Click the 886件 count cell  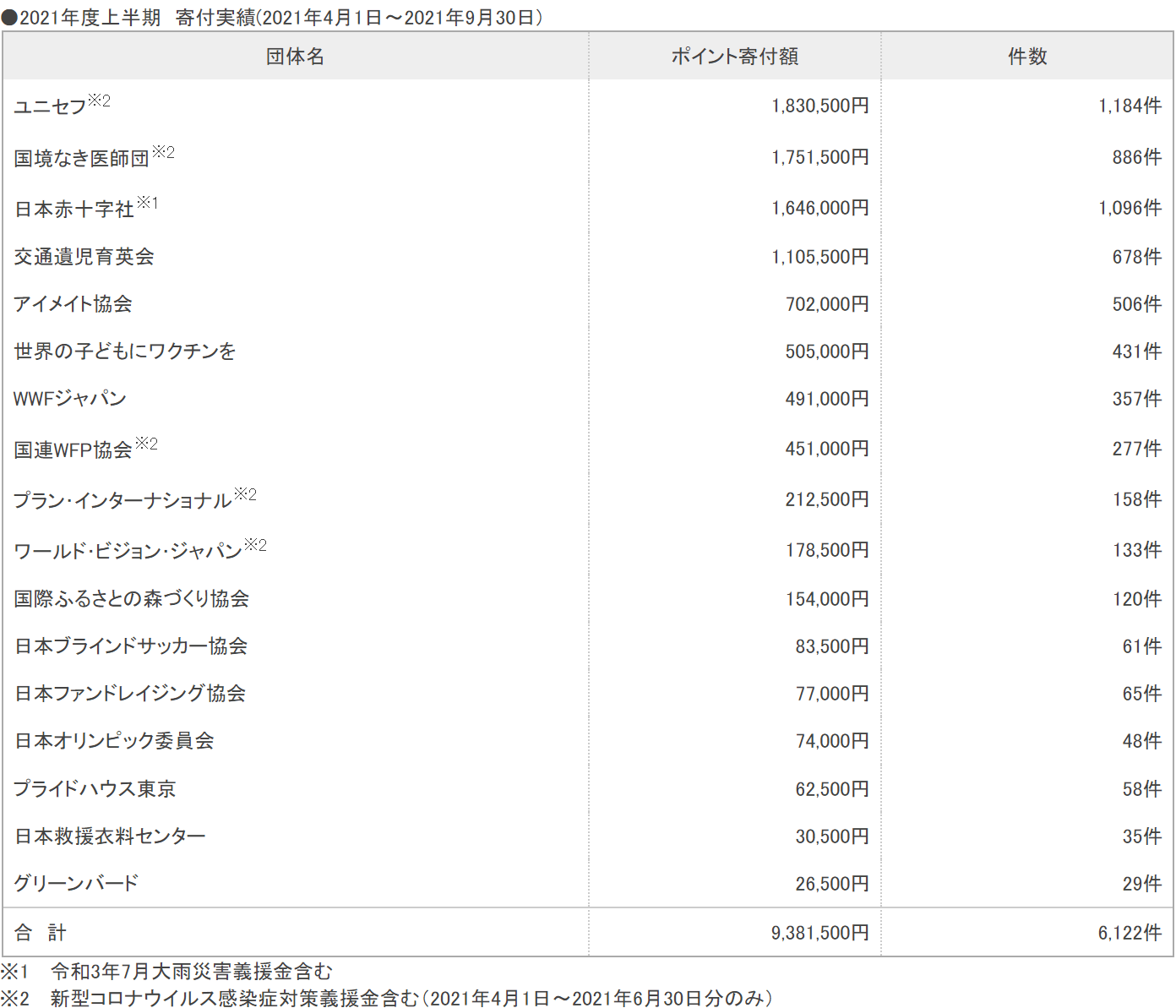coord(1137,157)
